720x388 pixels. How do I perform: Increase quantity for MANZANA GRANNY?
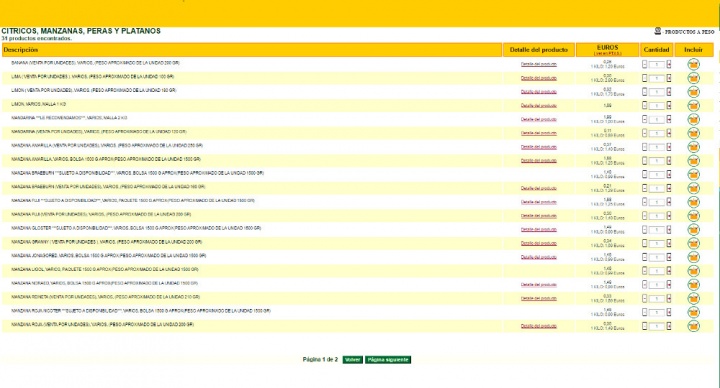[669, 243]
